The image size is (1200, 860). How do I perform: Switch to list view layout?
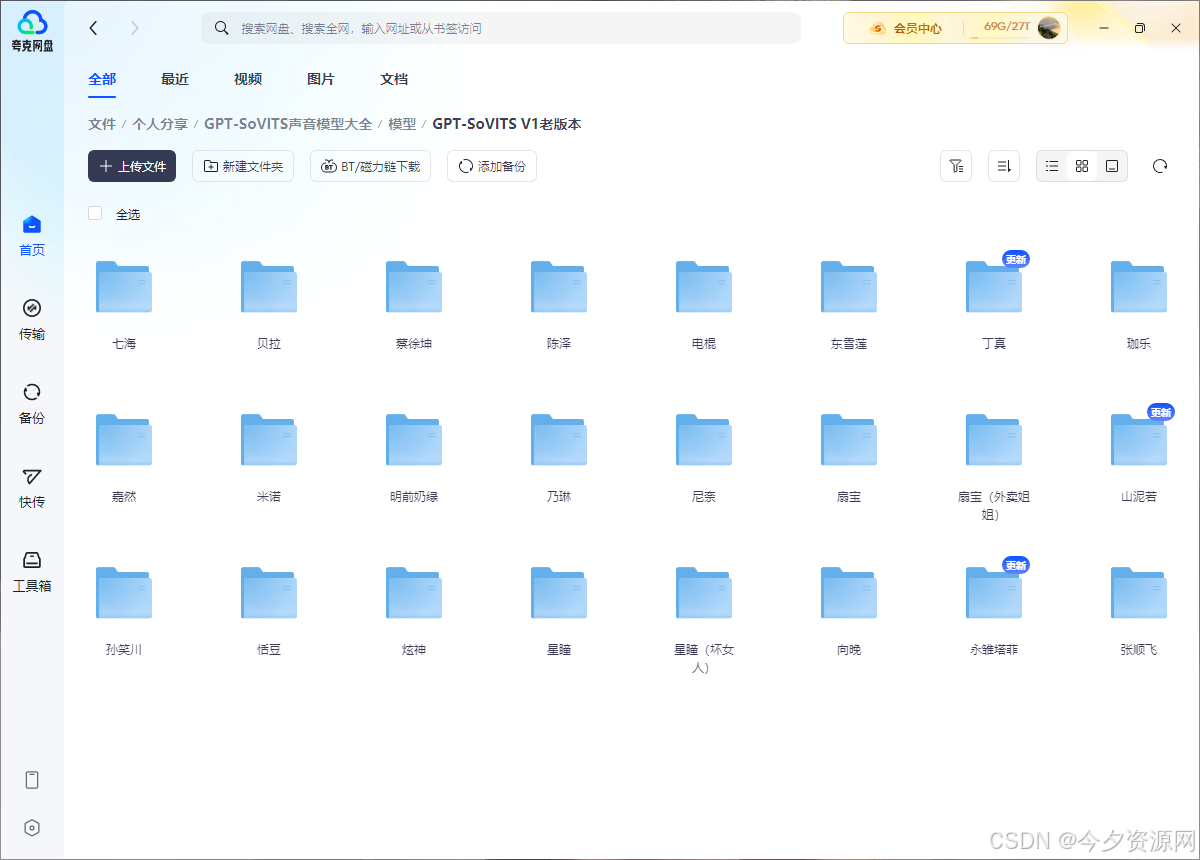click(x=1052, y=166)
